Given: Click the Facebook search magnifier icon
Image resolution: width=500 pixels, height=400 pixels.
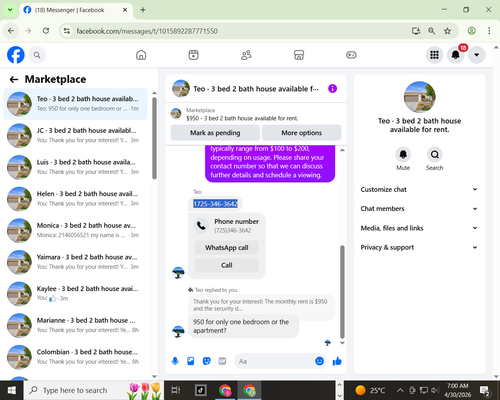Looking at the screenshot, I should 37,55.
